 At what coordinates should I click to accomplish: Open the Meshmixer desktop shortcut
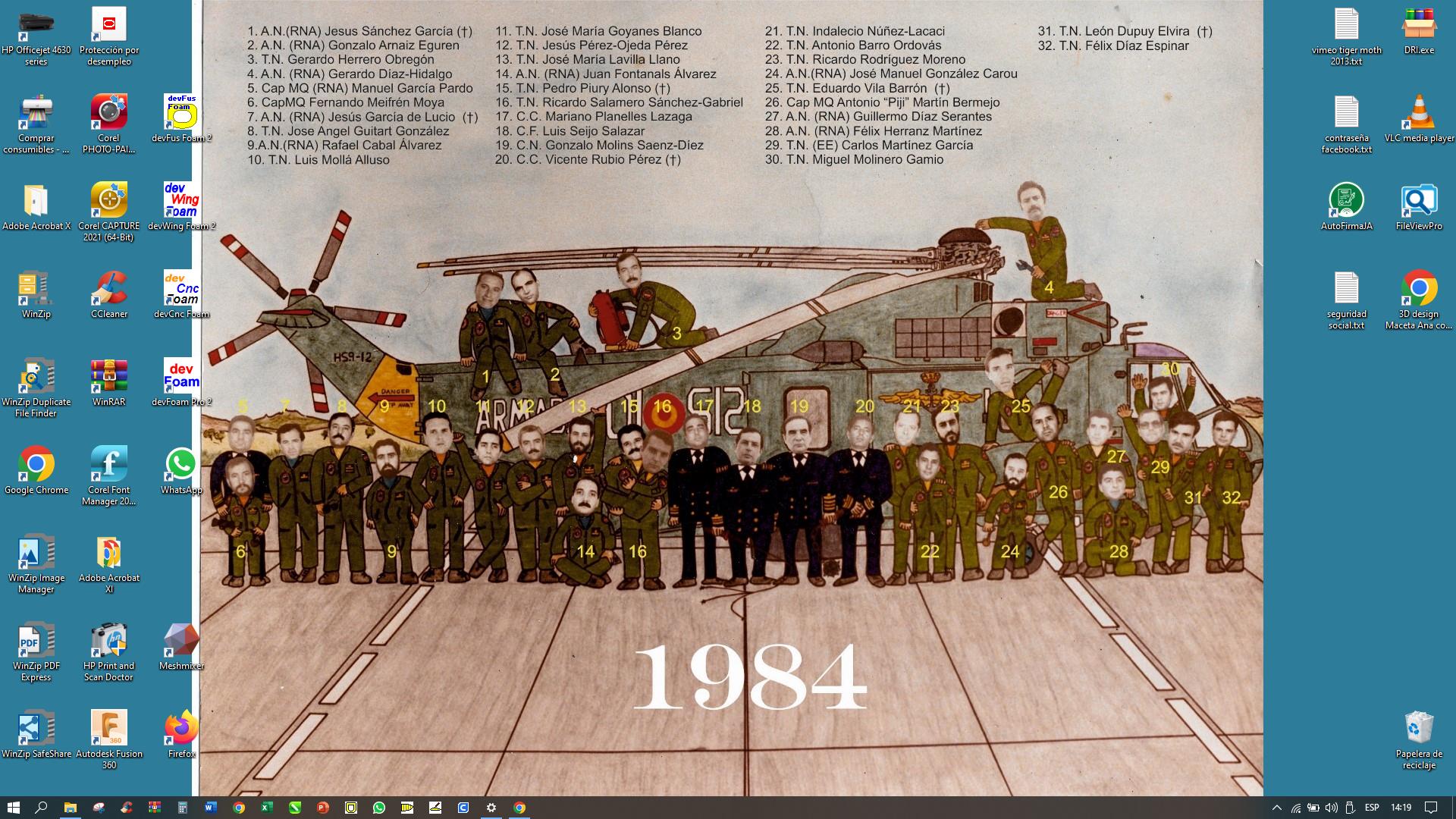click(x=181, y=642)
